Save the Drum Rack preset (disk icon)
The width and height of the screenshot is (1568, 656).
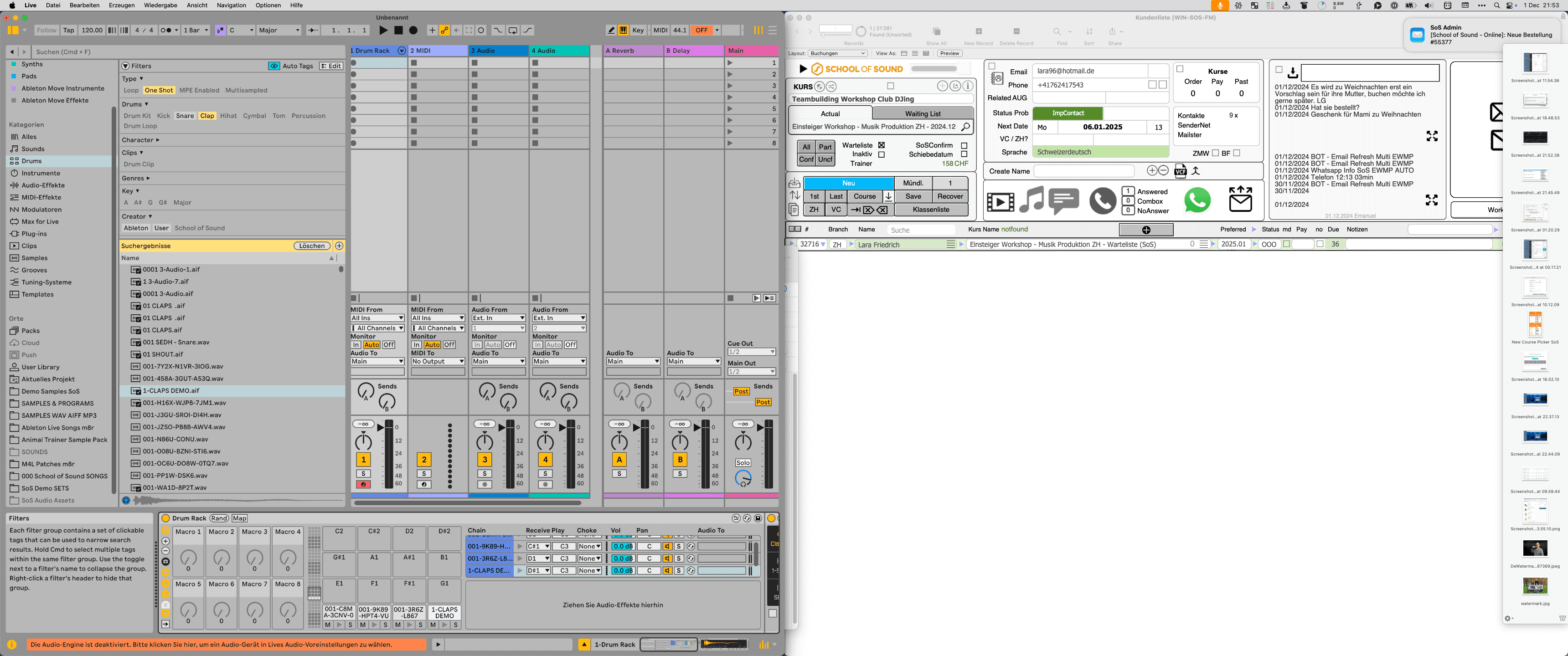pos(758,518)
